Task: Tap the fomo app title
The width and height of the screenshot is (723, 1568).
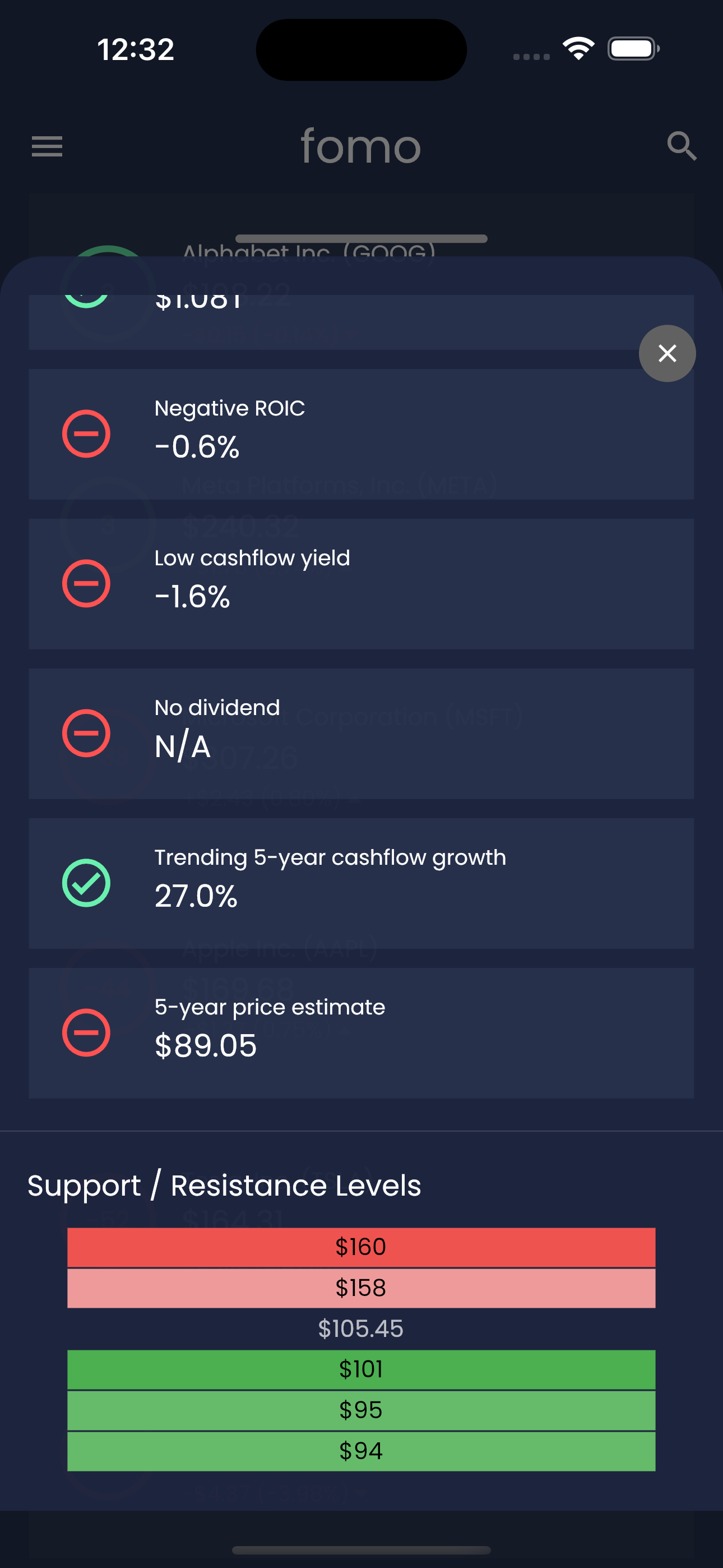Action: coord(361,147)
